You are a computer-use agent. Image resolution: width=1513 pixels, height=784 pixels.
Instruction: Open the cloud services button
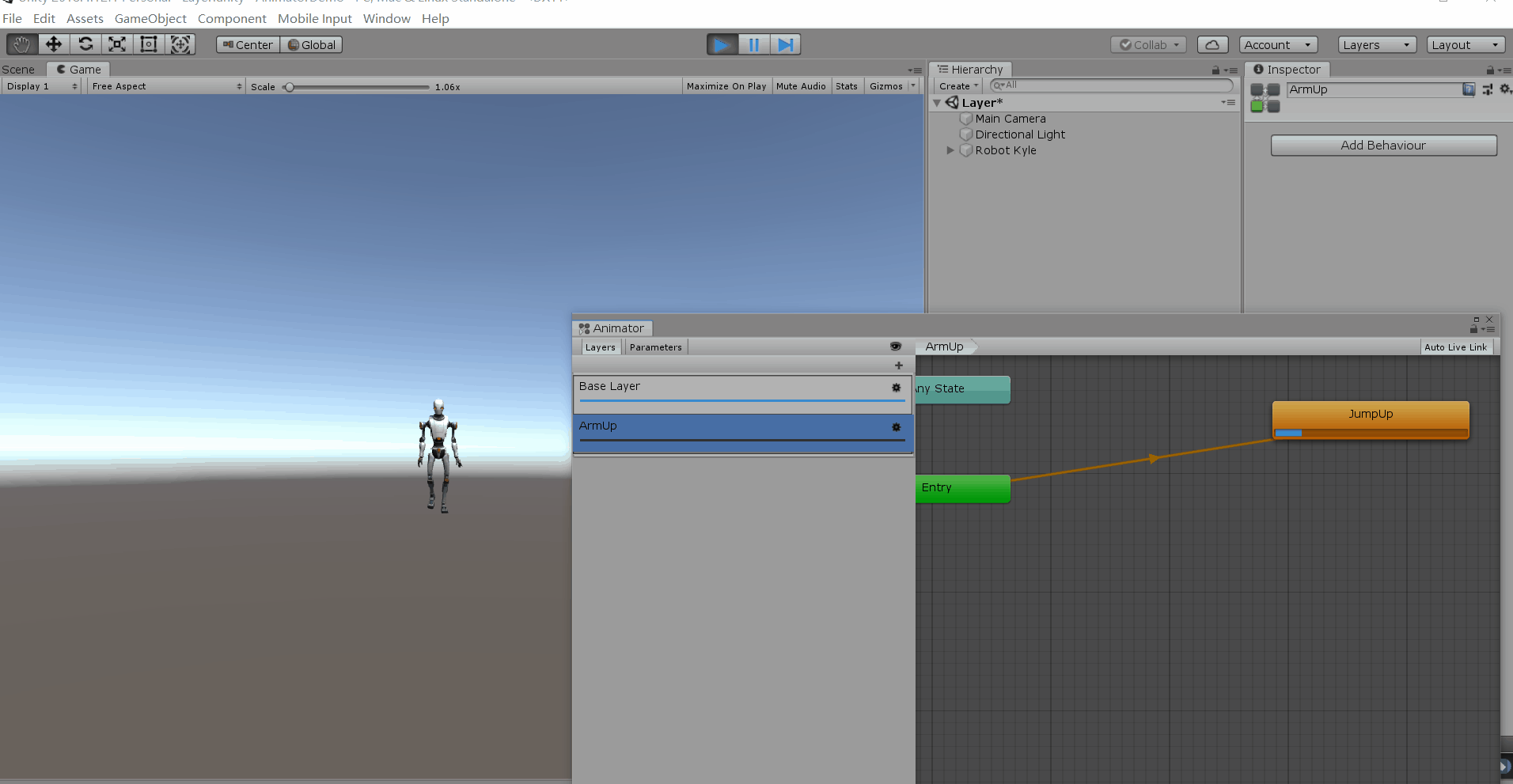click(x=1212, y=45)
